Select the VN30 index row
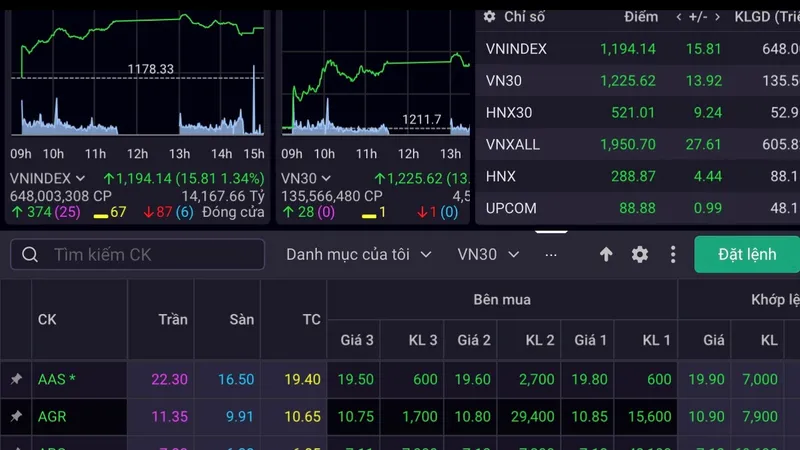The width and height of the screenshot is (800, 450). 638,81
